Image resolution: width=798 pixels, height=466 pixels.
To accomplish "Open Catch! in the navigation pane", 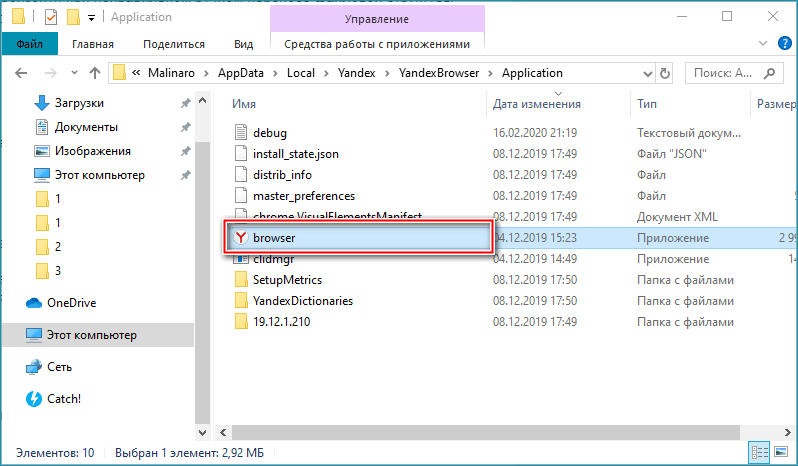I will coord(64,398).
